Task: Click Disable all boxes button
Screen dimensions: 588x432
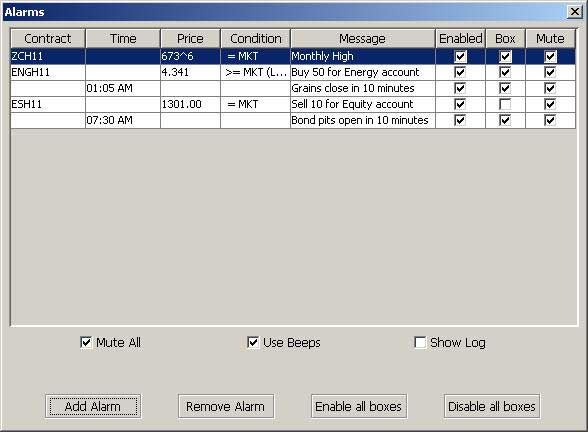Action: 492,406
